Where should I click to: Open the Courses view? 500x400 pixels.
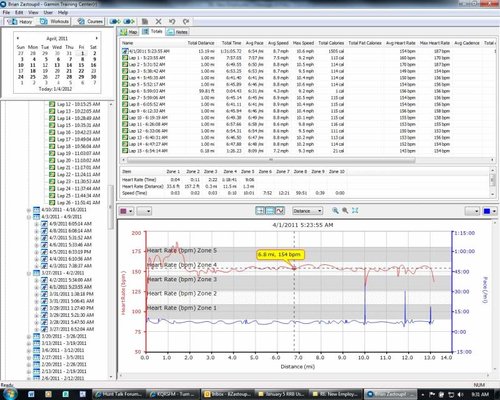90,22
